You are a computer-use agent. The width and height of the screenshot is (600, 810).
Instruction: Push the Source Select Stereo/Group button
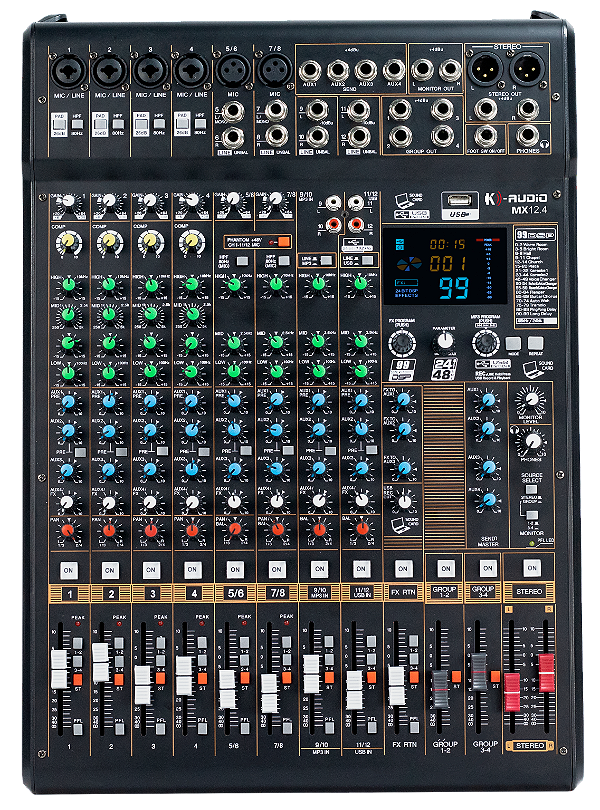coord(531,489)
